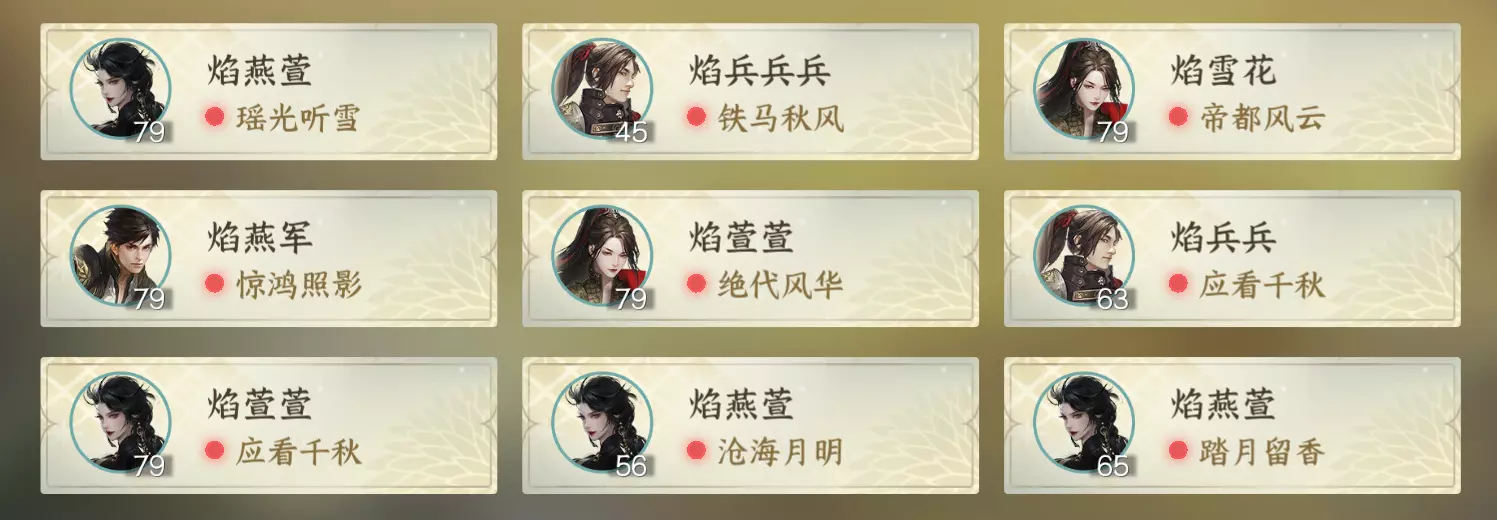Click the 焰雪花 avatar portrait
1497x520 pixels.
[1084, 89]
